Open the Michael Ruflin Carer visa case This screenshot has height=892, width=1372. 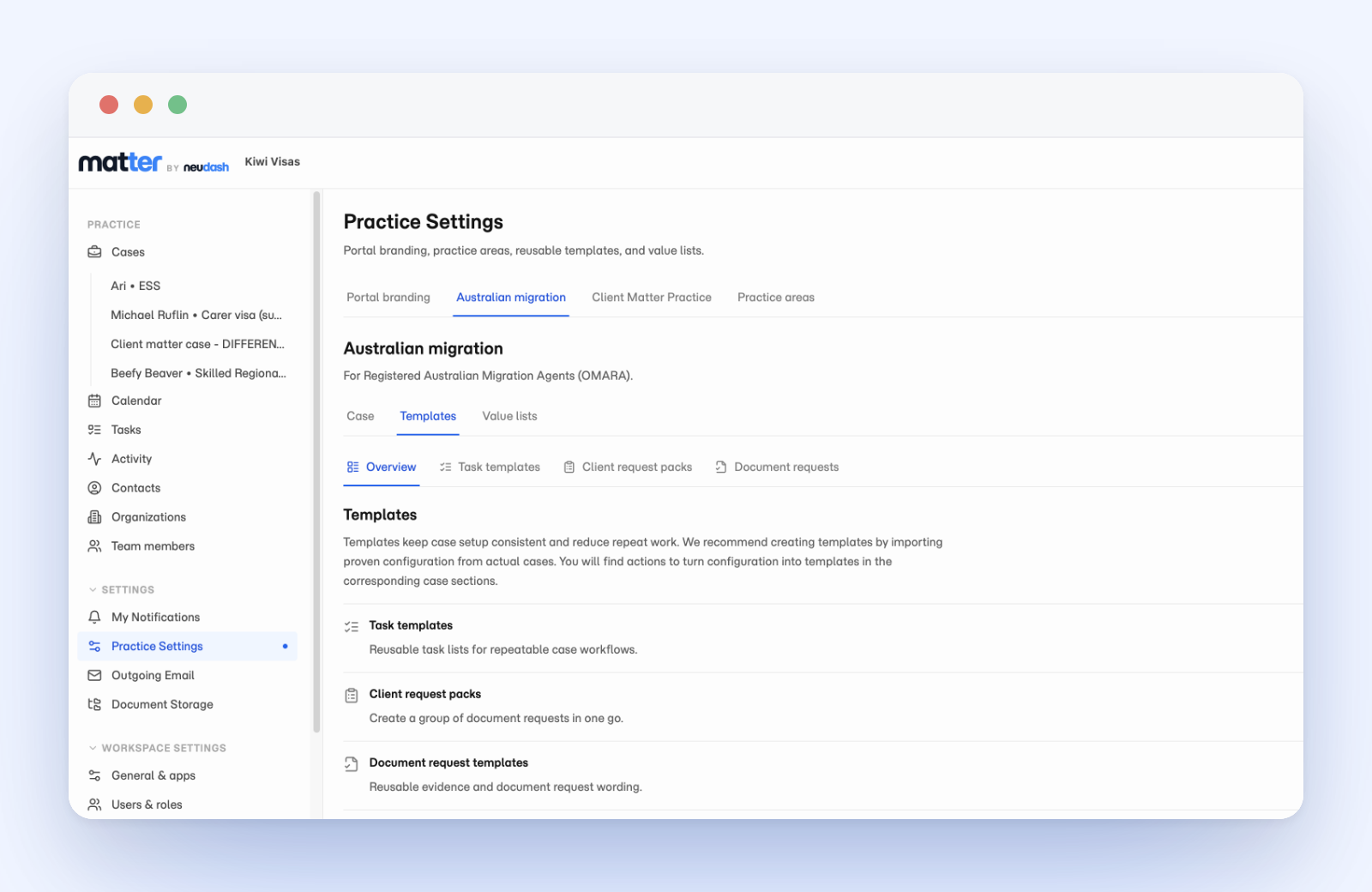pyautogui.click(x=196, y=316)
